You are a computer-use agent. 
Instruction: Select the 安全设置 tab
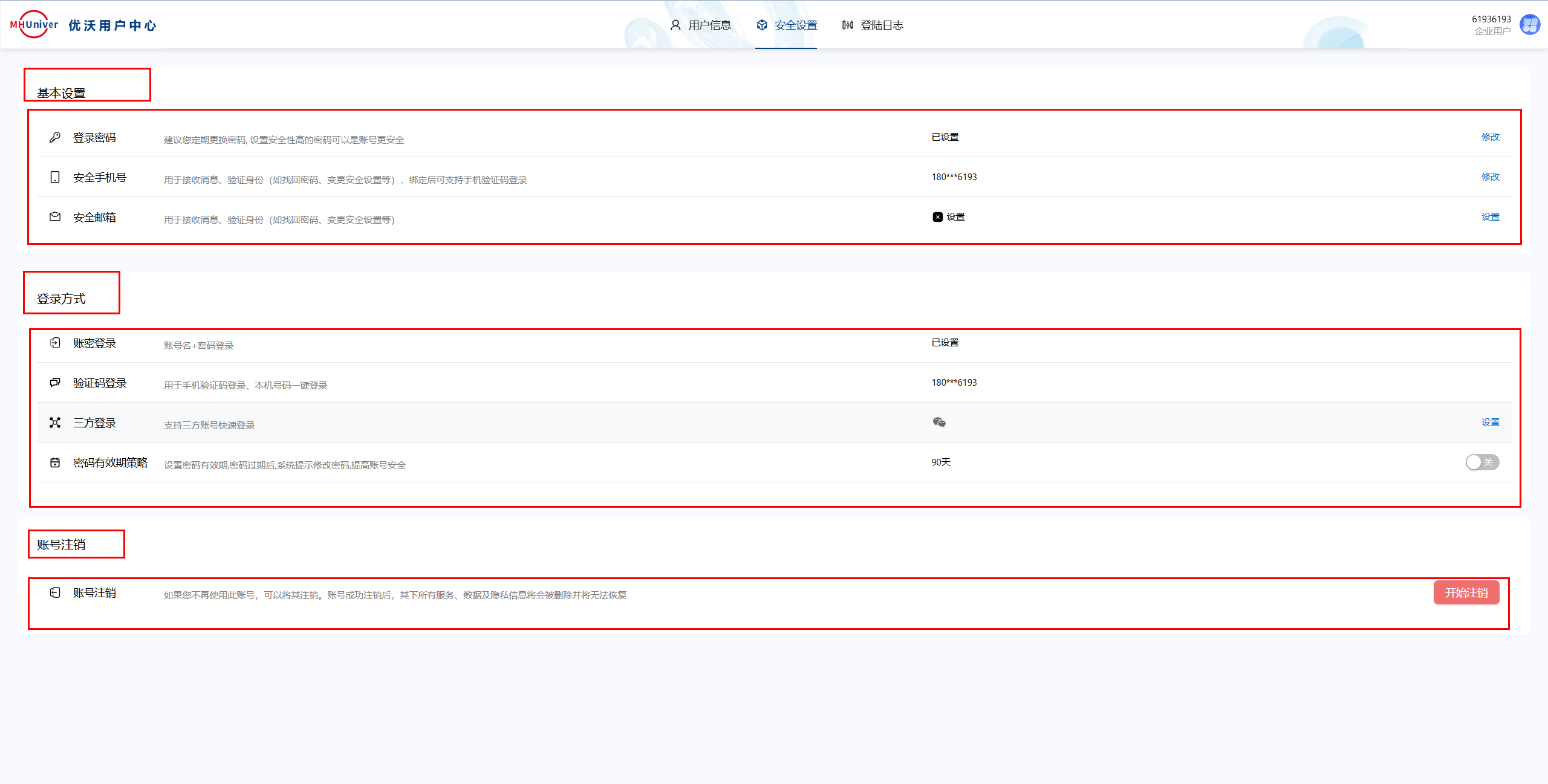click(x=786, y=25)
